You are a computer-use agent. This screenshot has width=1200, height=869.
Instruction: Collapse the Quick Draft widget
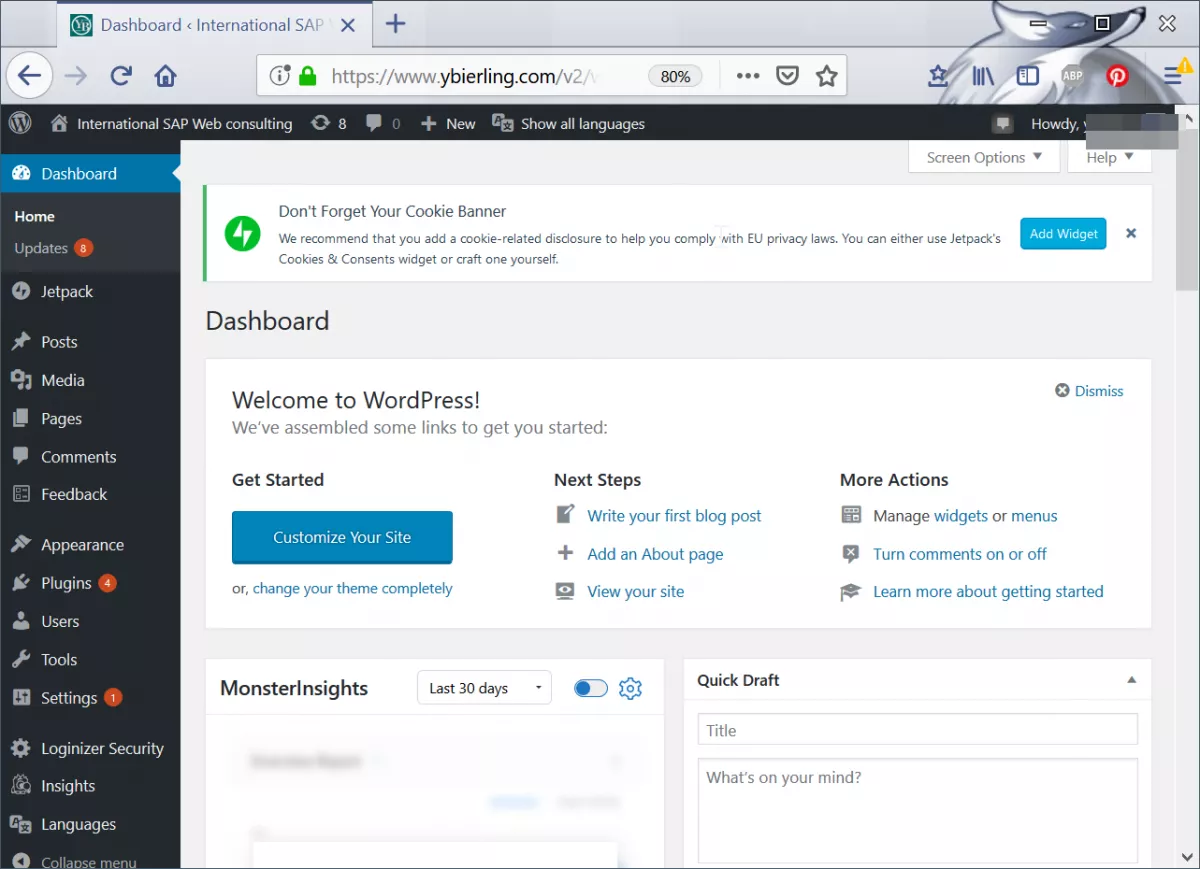coord(1131,680)
